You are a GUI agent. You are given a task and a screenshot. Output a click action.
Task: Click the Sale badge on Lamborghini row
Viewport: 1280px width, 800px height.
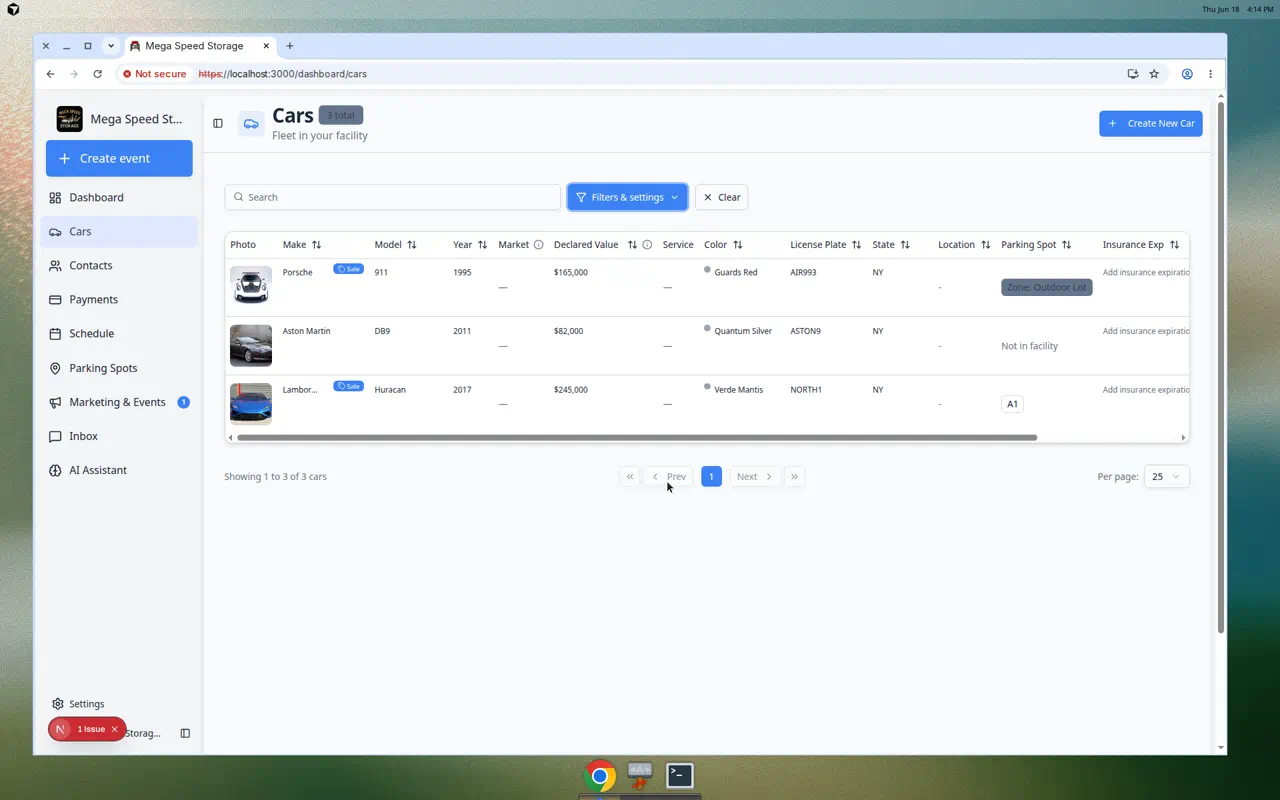click(348, 386)
